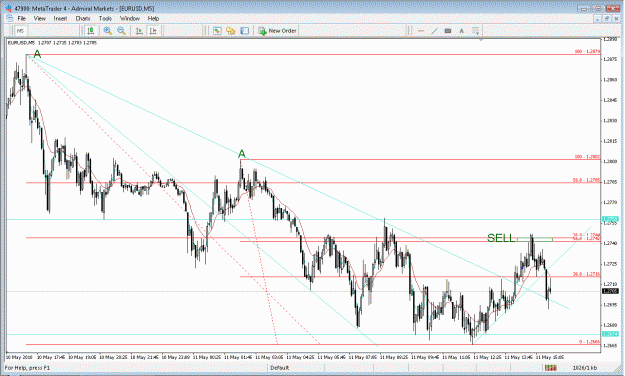Restore the inner chart window
625x376 pixels.
point(606,18)
